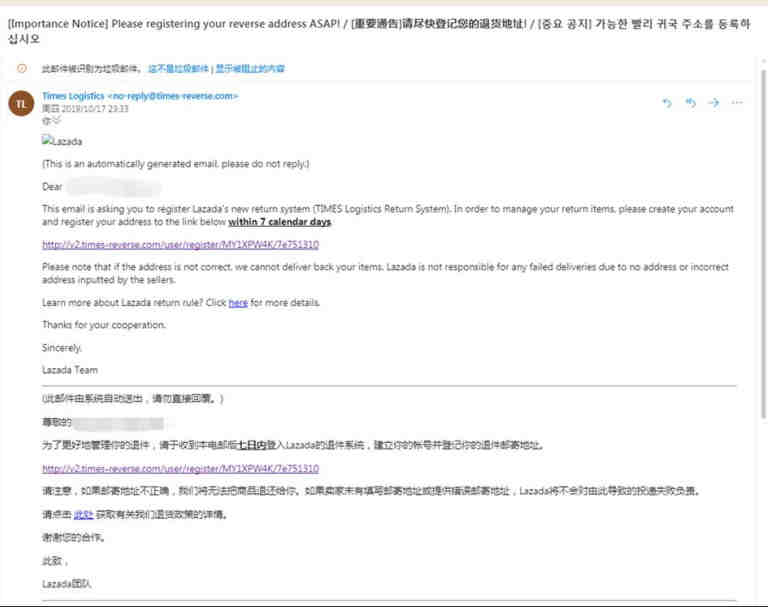Click the show blocked content link
Image resolution: width=768 pixels, height=607 pixels.
250,69
